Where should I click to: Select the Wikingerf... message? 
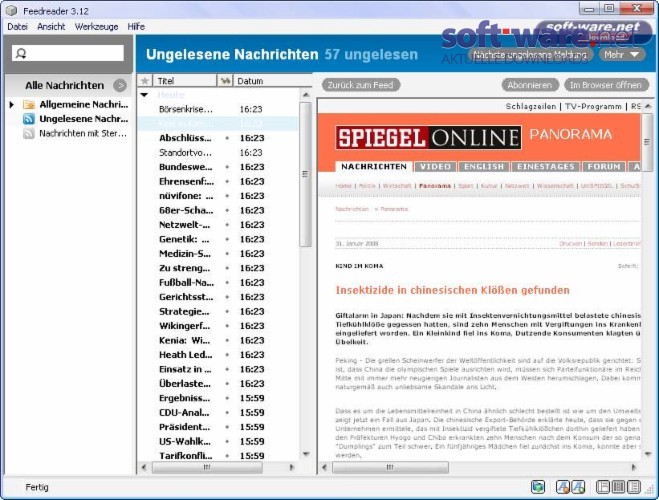tap(218, 326)
